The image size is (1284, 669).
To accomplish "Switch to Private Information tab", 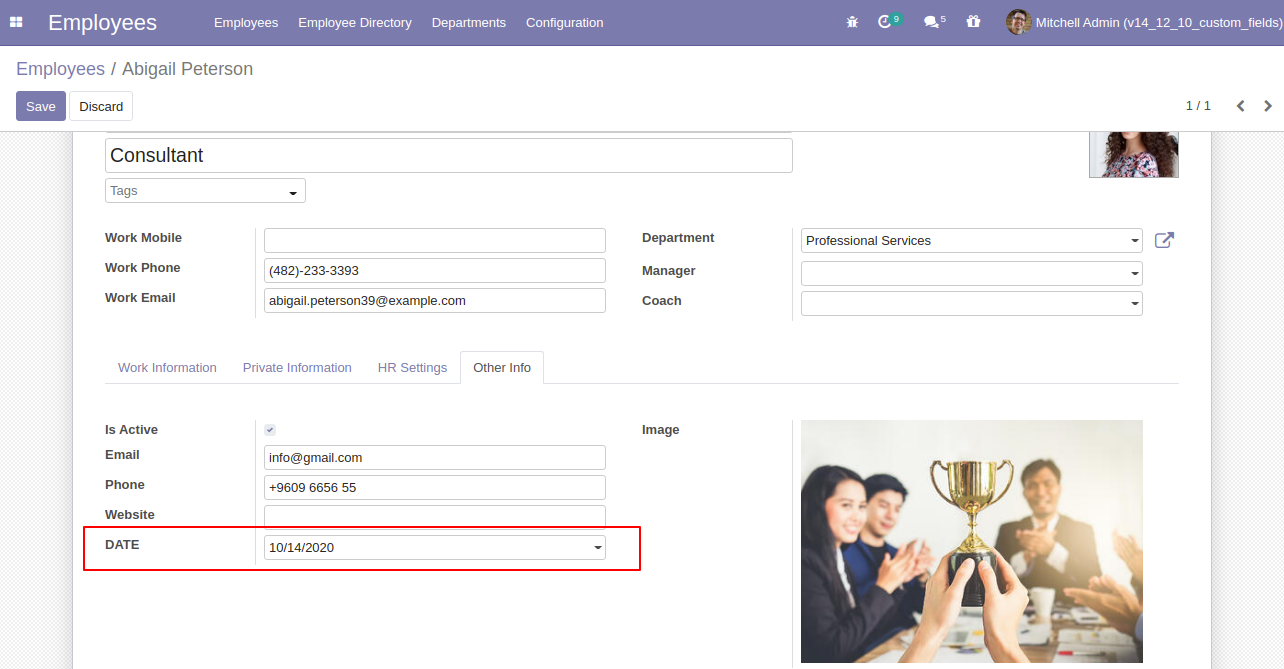I will tap(297, 368).
